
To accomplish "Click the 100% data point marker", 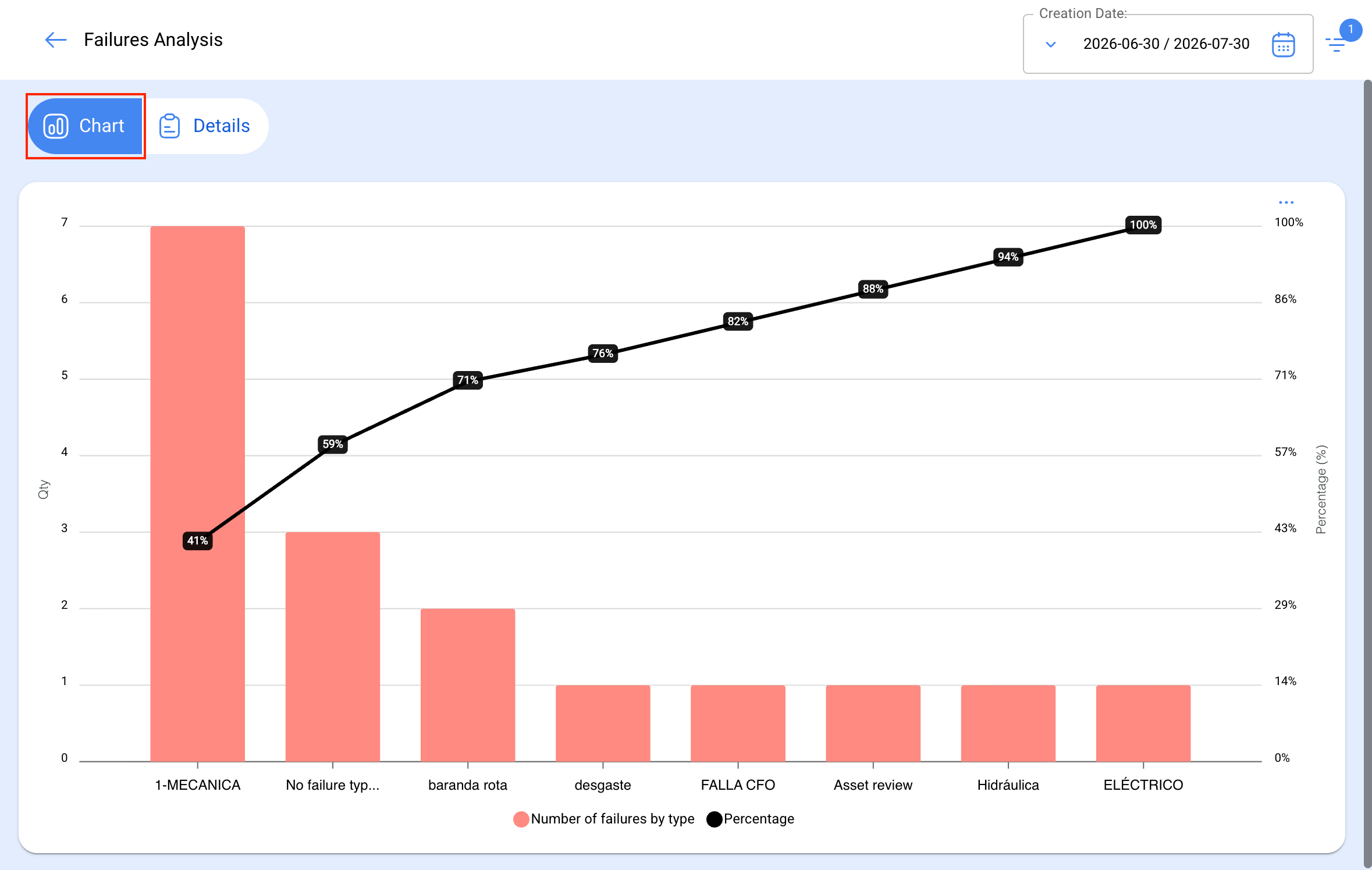I will (1143, 225).
